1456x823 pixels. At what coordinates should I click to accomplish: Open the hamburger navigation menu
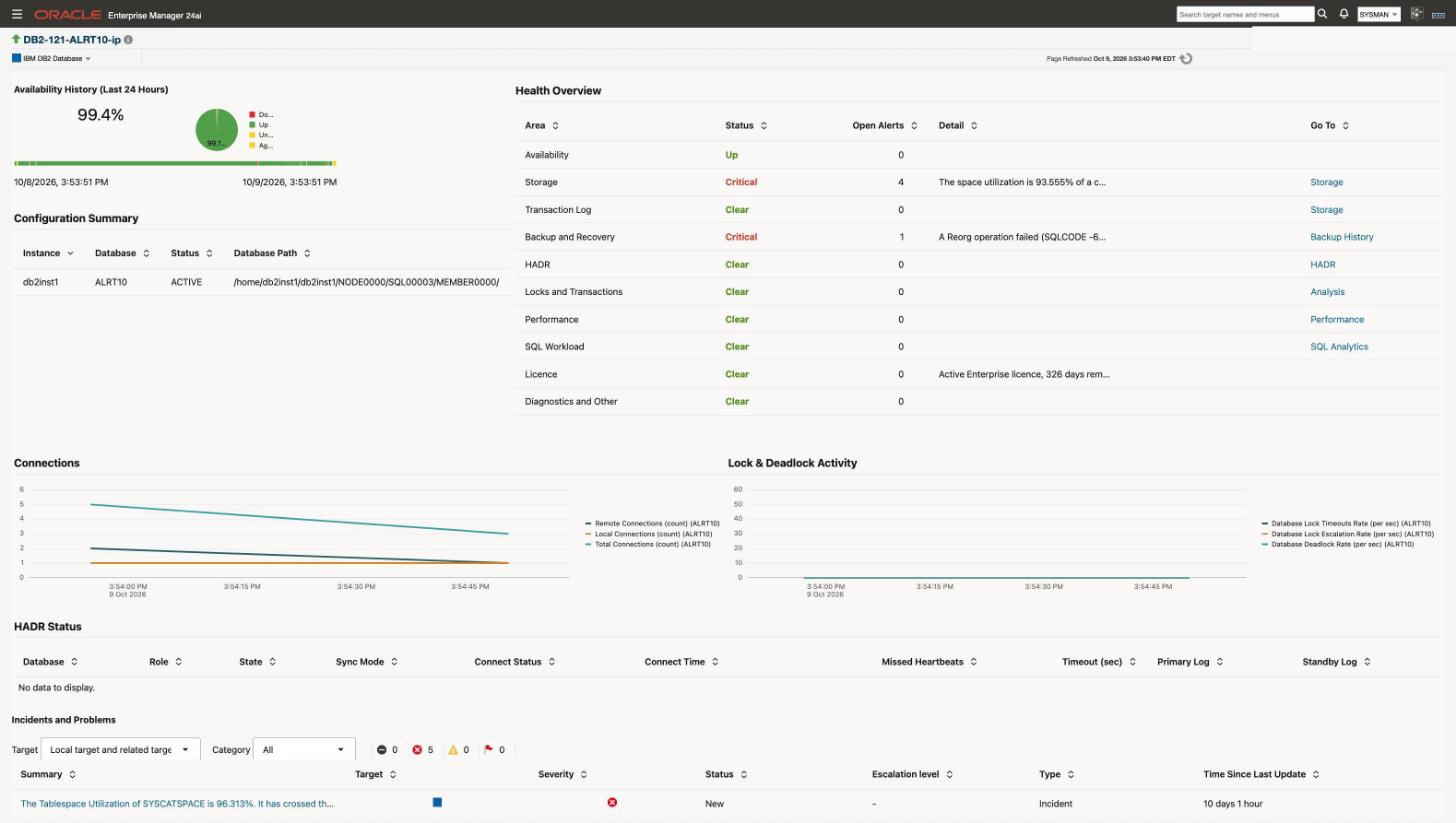point(17,14)
